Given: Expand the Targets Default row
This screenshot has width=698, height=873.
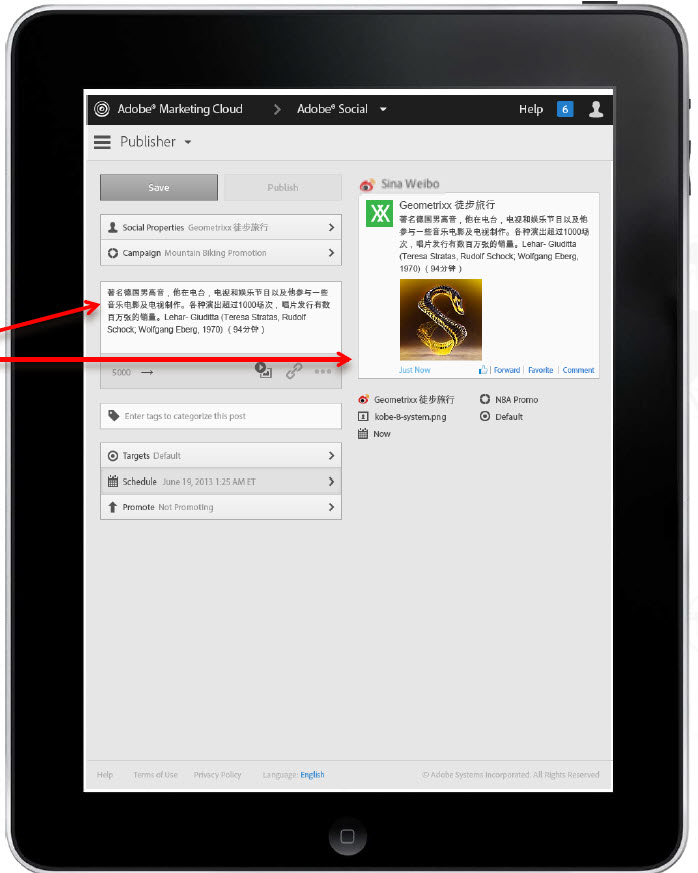Looking at the screenshot, I should tap(221, 455).
